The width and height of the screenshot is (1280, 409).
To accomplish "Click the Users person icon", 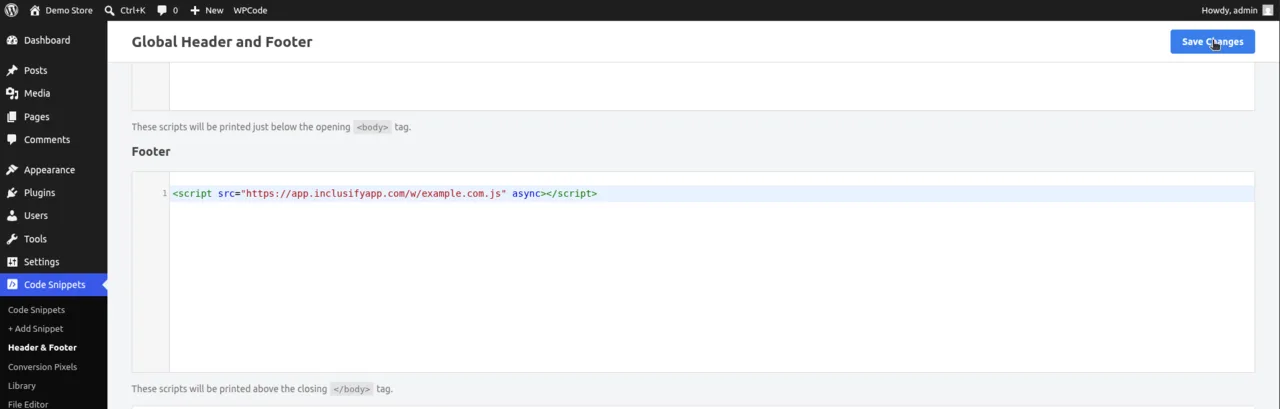I will coord(12,215).
